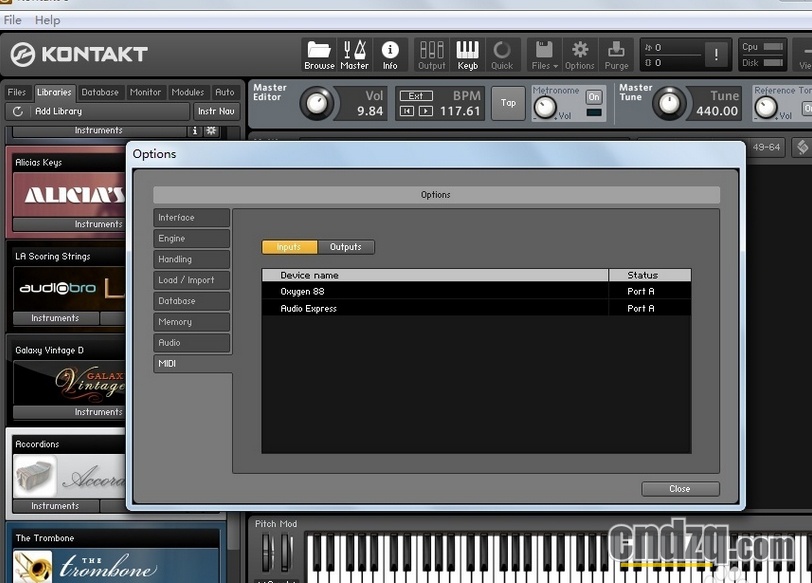This screenshot has width=812, height=583.
Task: Open the File menu
Action: (x=12, y=20)
